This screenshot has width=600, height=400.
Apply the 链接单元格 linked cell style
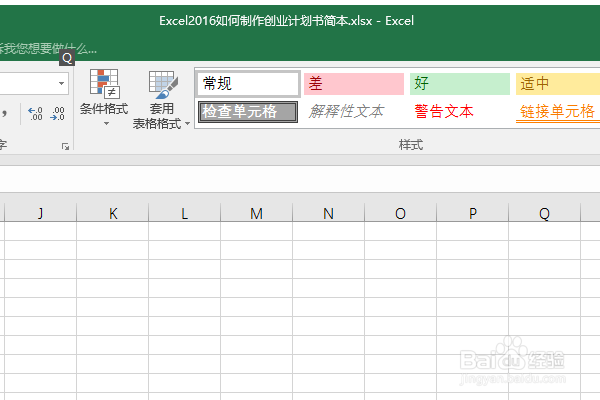[x=558, y=112]
